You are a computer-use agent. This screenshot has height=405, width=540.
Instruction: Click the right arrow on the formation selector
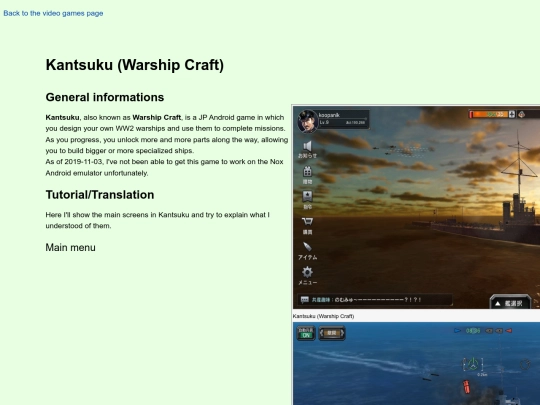(342, 333)
